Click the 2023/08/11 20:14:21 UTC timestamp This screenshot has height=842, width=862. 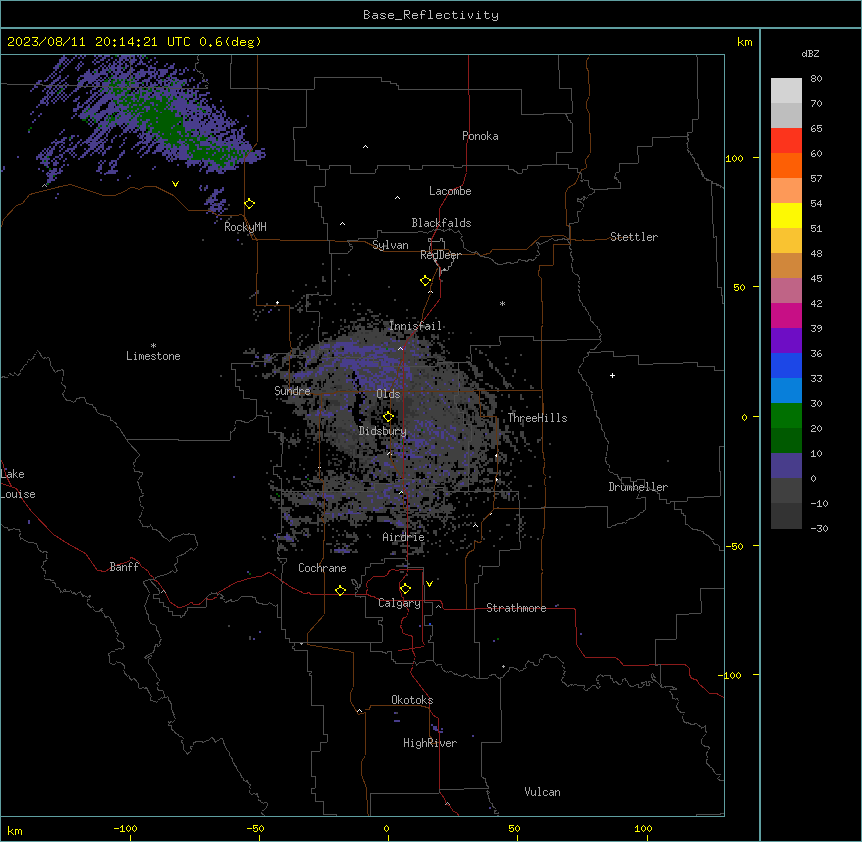click(x=99, y=42)
